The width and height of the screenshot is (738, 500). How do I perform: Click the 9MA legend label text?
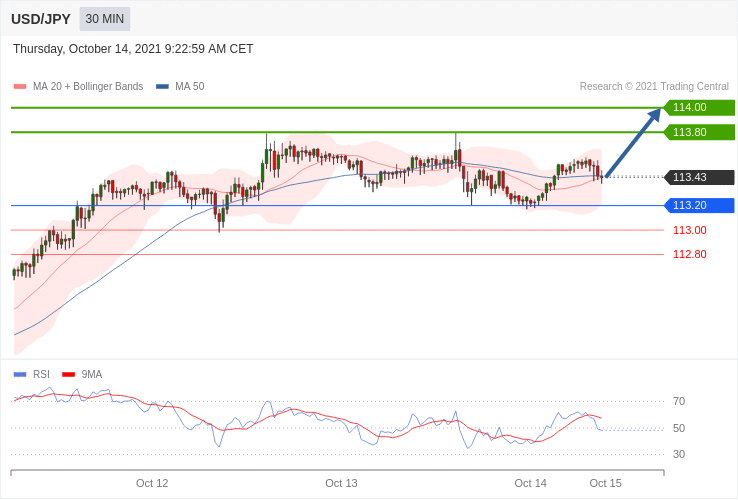[x=92, y=375]
